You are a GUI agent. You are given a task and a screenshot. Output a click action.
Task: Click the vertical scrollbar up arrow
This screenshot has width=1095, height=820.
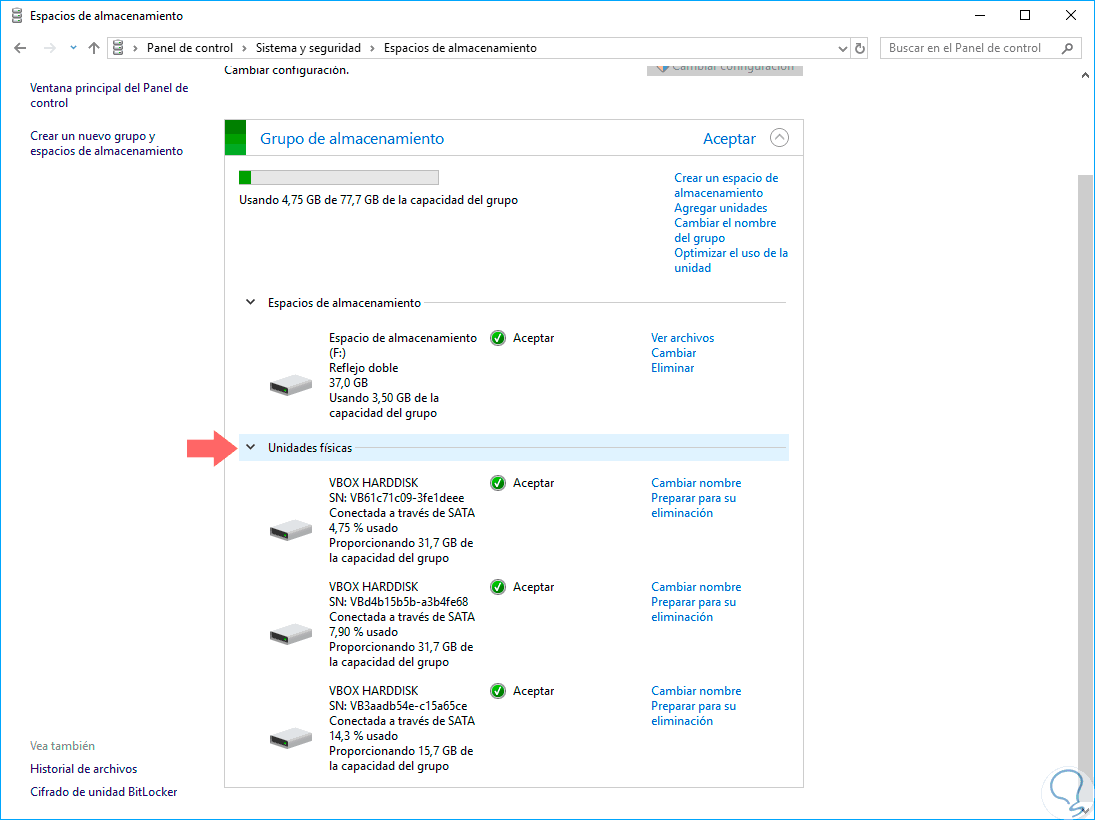tap(1085, 75)
